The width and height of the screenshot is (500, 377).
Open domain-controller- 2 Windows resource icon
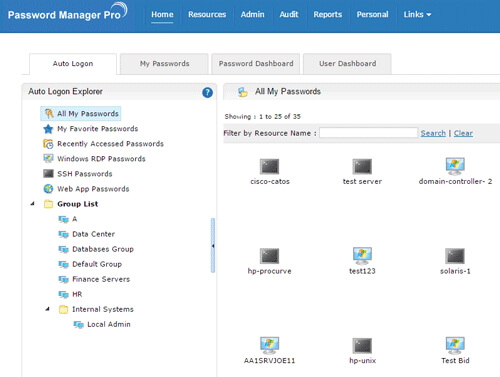tap(455, 166)
